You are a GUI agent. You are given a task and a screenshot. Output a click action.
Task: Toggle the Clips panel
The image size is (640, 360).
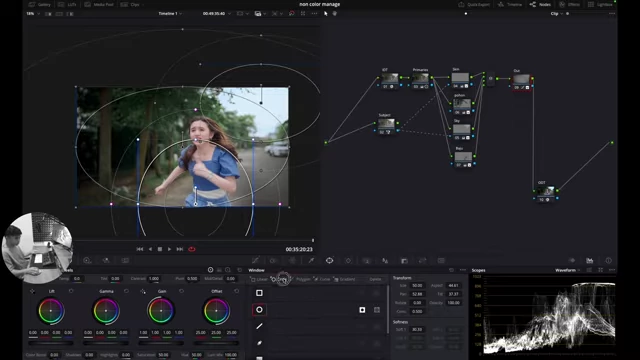point(131,4)
